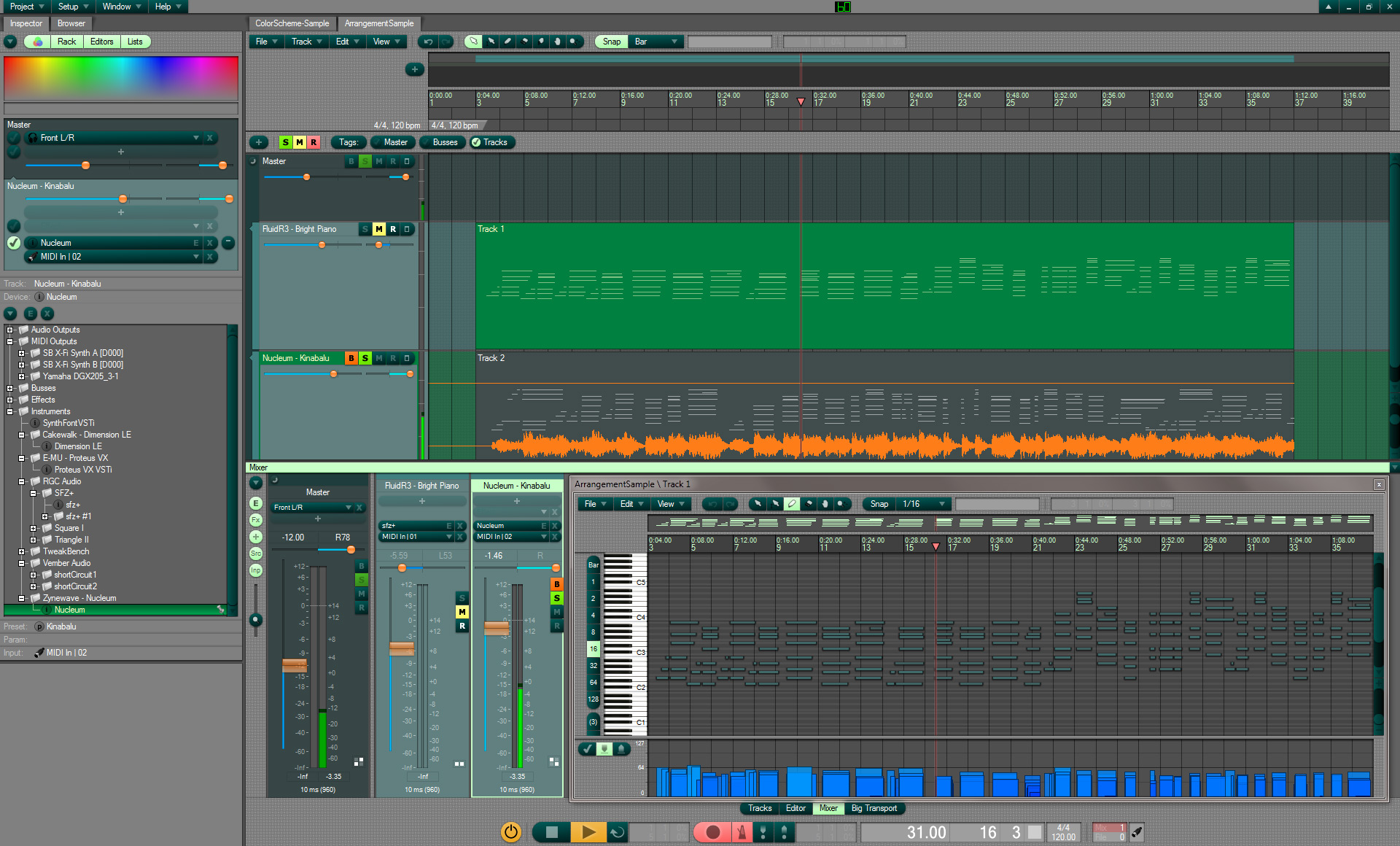Click the undo icon in arrangement toolbar
This screenshot has width=1400, height=846.
click(429, 42)
